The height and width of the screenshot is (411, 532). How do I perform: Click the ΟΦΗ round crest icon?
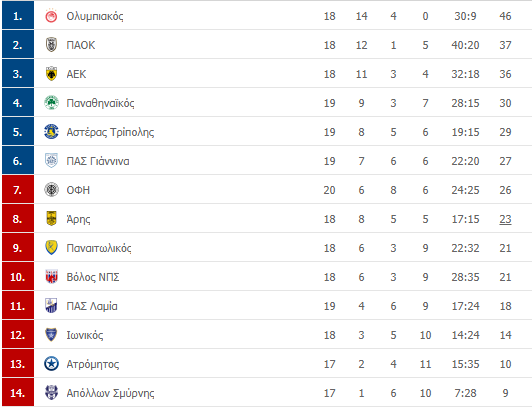(x=51, y=190)
